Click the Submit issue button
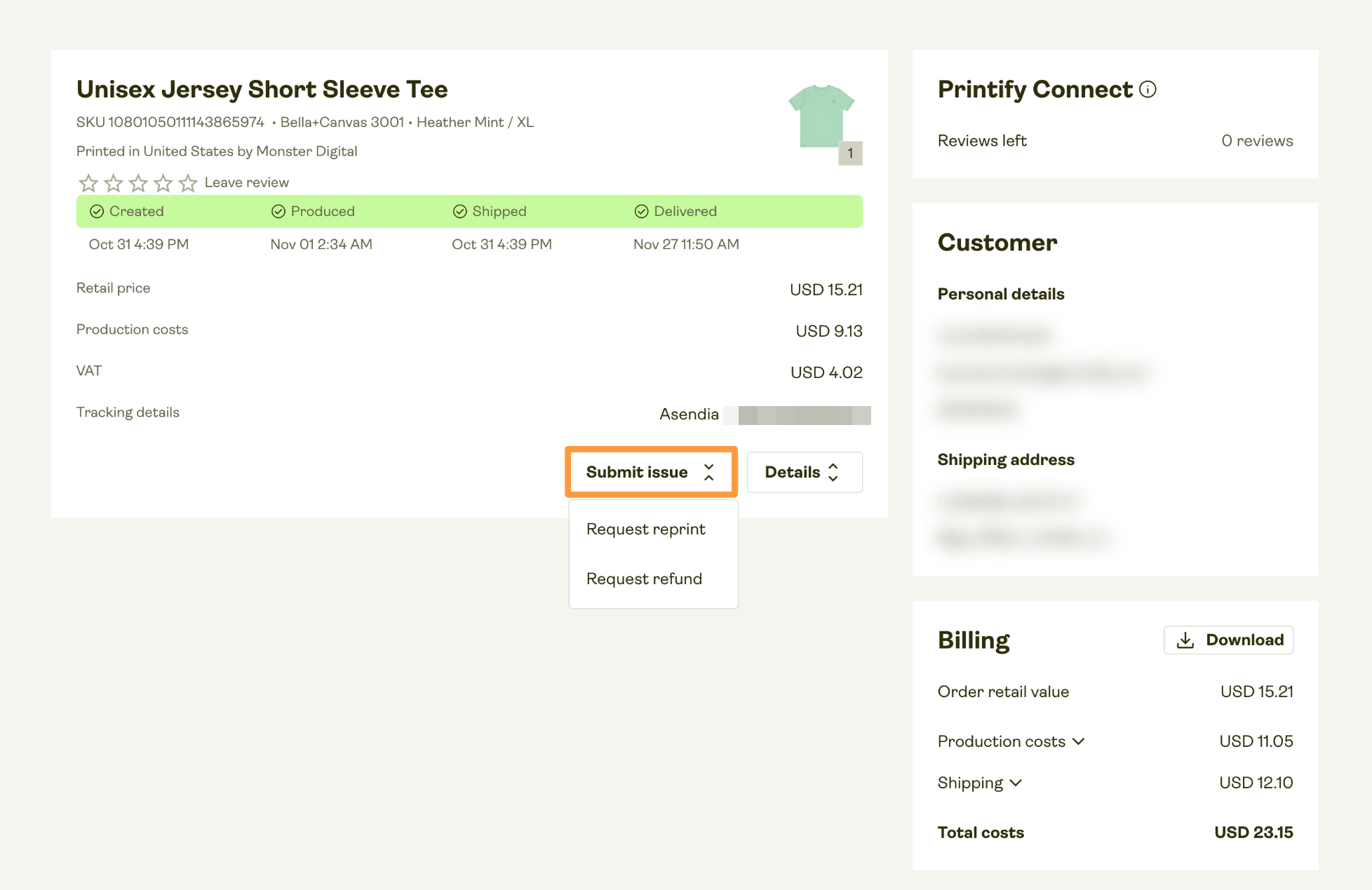The height and width of the screenshot is (890, 1372). coord(651,472)
